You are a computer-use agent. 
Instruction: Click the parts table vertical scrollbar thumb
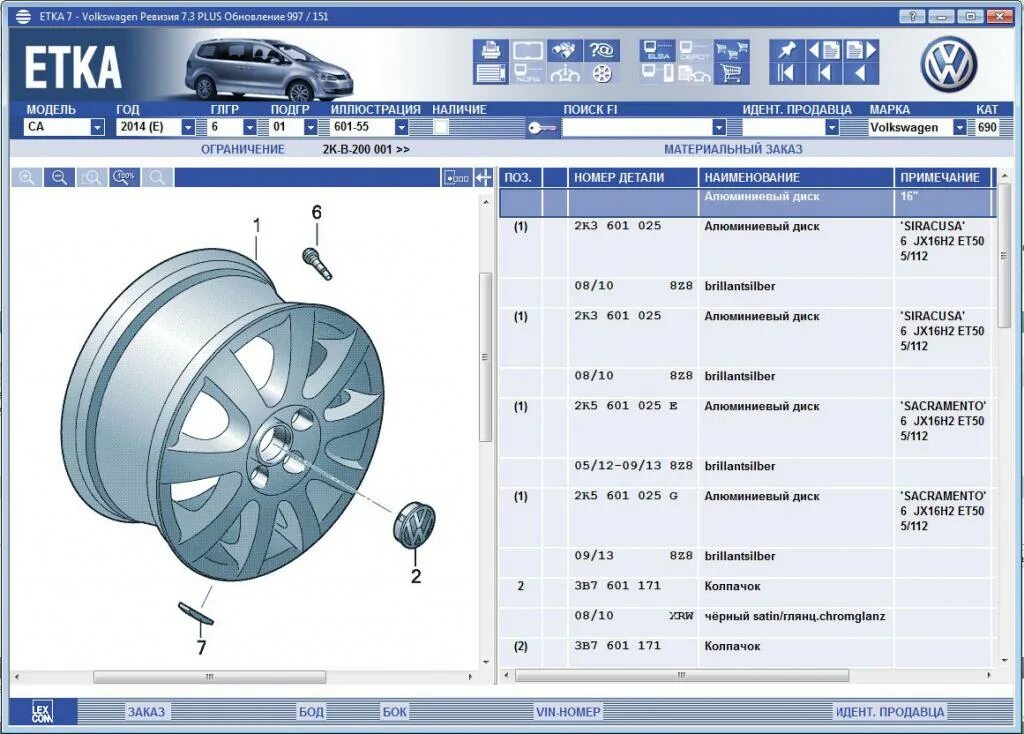[x=1004, y=256]
